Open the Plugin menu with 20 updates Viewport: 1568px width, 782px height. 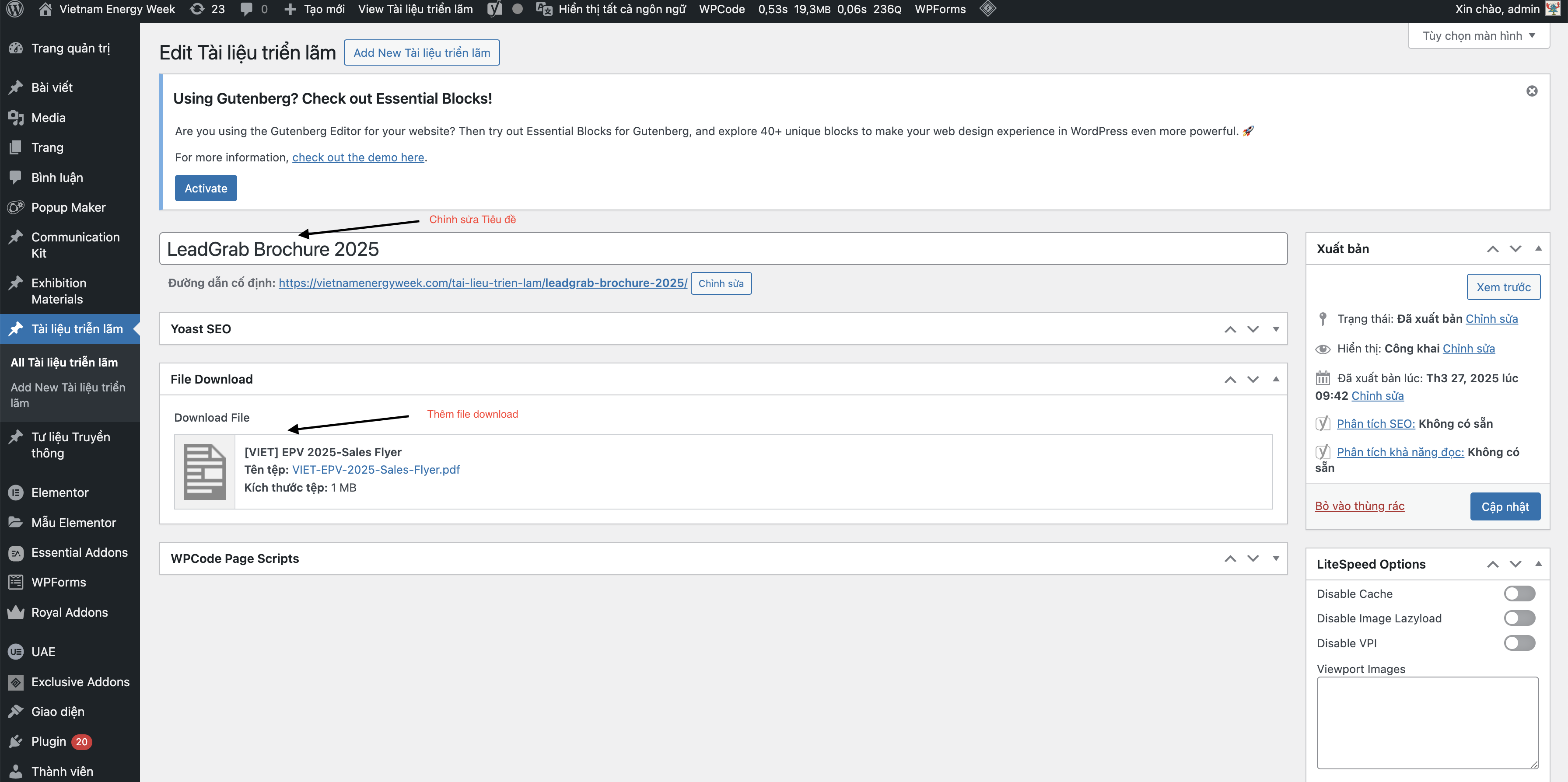(49, 741)
